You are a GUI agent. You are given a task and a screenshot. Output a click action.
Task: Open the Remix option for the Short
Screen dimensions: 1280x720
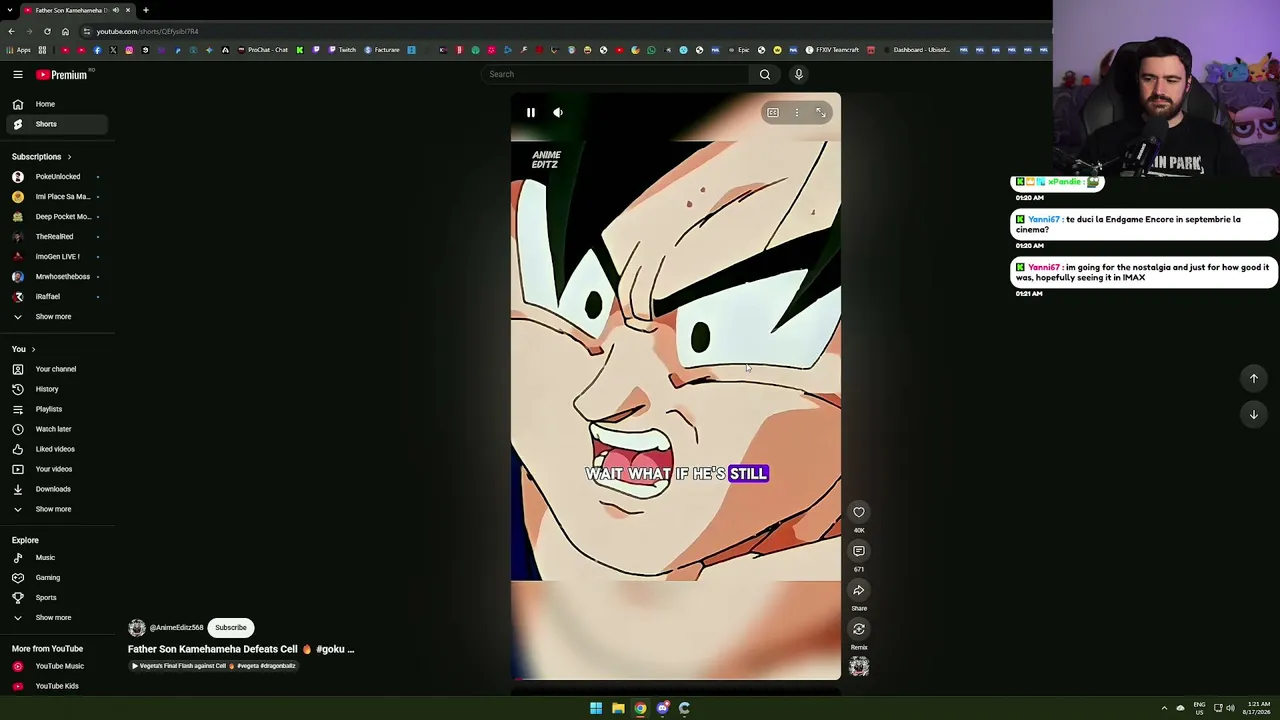[859, 629]
